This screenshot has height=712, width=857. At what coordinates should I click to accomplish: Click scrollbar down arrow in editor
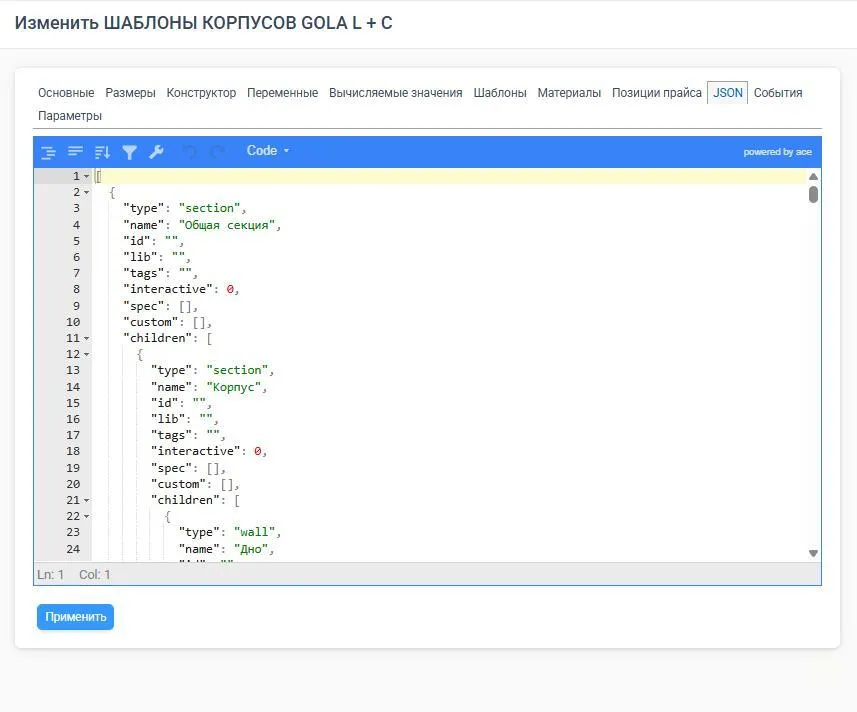coord(813,553)
